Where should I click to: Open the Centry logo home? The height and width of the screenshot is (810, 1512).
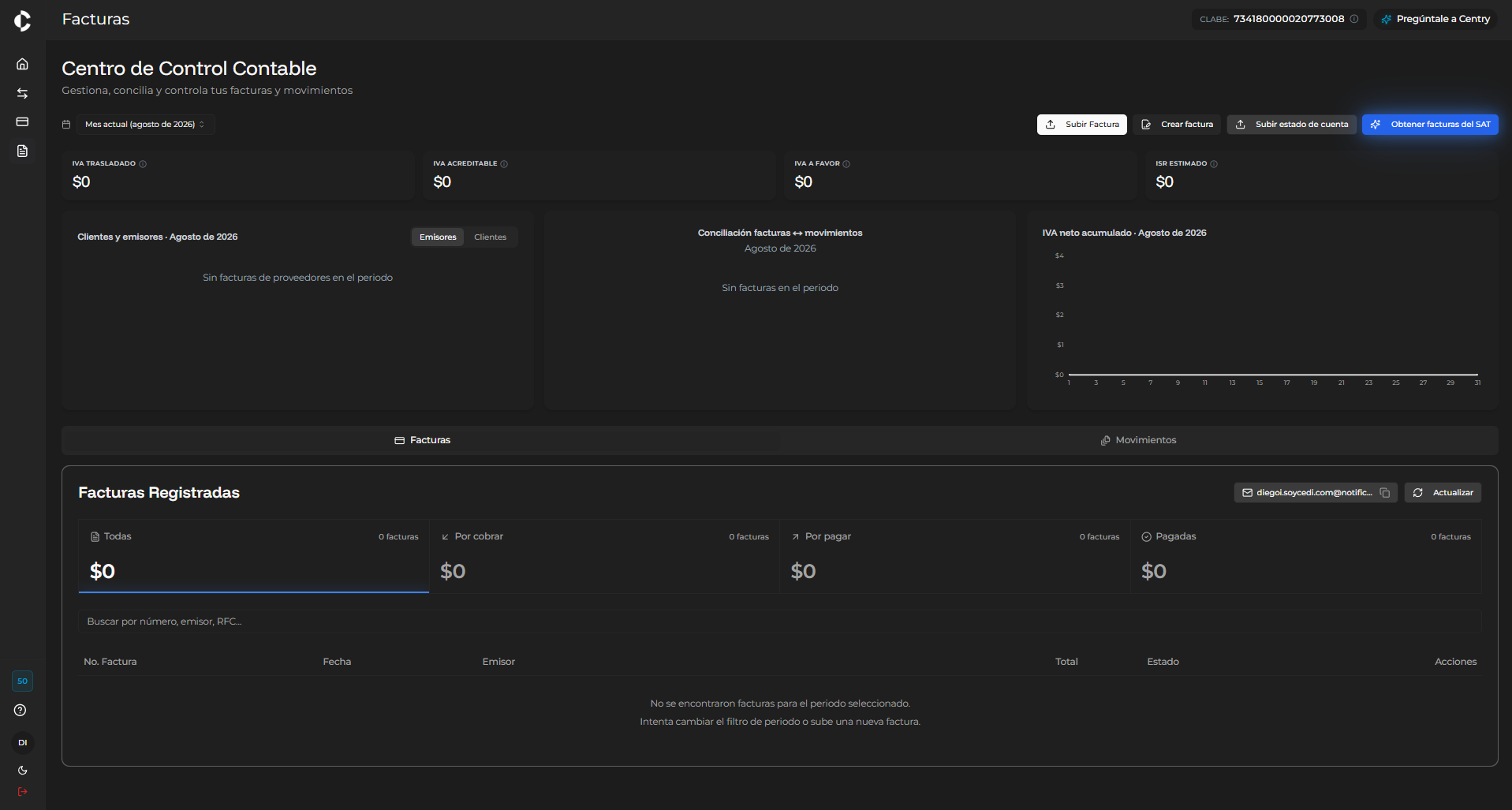[22, 21]
